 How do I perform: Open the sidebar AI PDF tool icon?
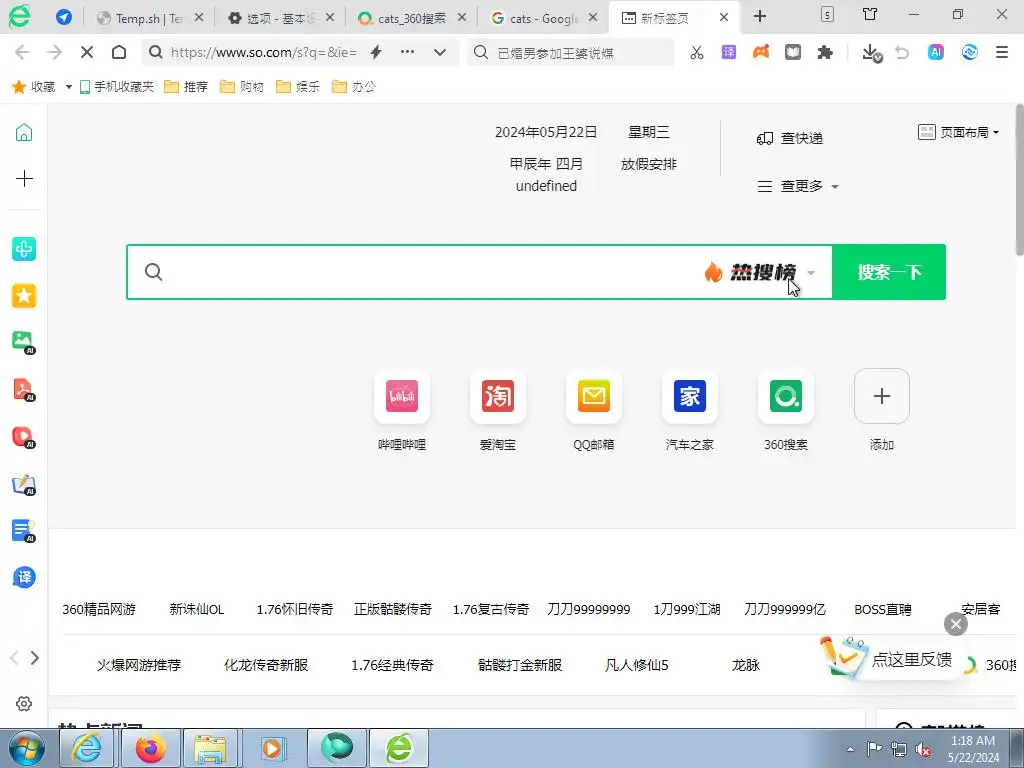click(24, 389)
